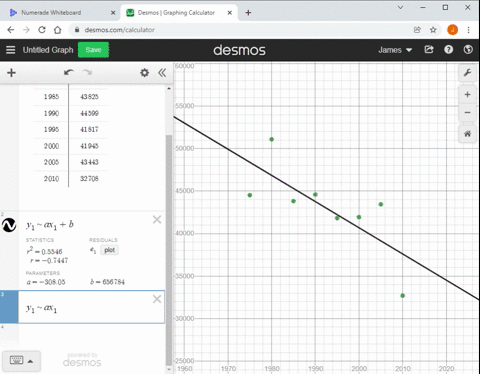Click the powered by desmos logo
Image resolution: width=480 pixels, height=374 pixels.
click(x=82, y=360)
